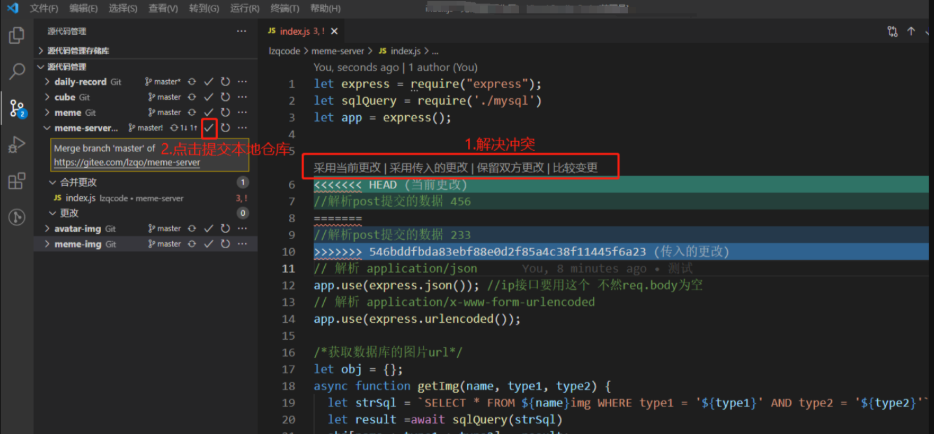Expand the meme-img repository
Viewport: 934px width, 434px height.
48,244
